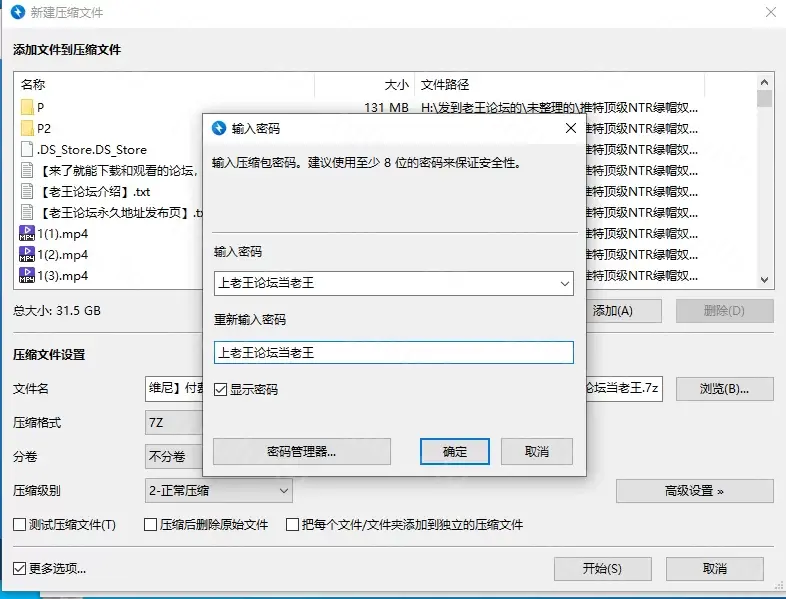Open the password history dropdown arrow
Image resolution: width=786 pixels, height=599 pixels.
[x=564, y=284]
